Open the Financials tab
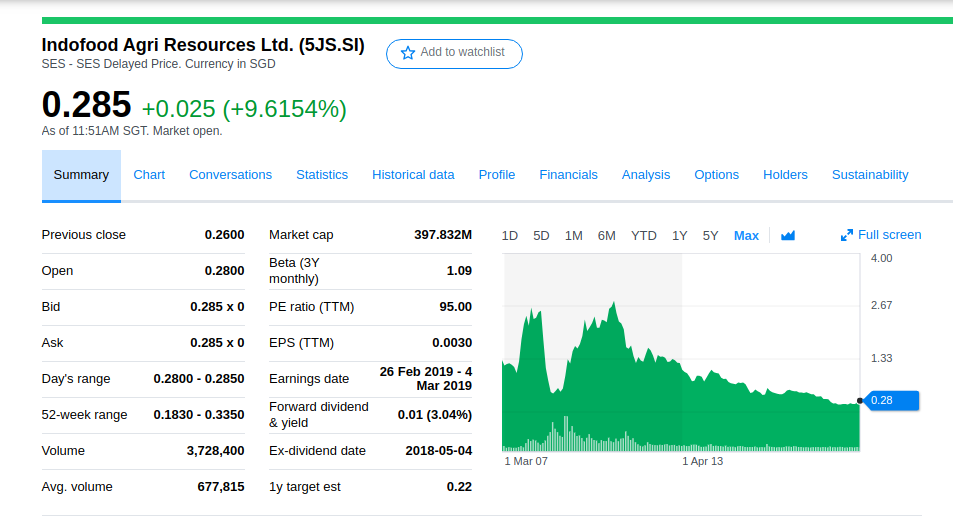This screenshot has width=953, height=516. click(568, 175)
